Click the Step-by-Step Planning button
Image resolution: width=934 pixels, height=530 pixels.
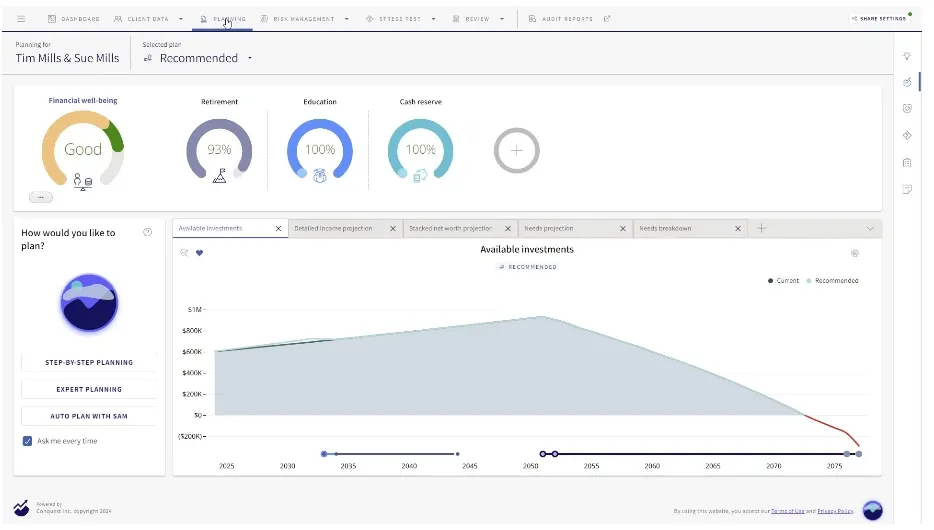[x=89, y=362]
